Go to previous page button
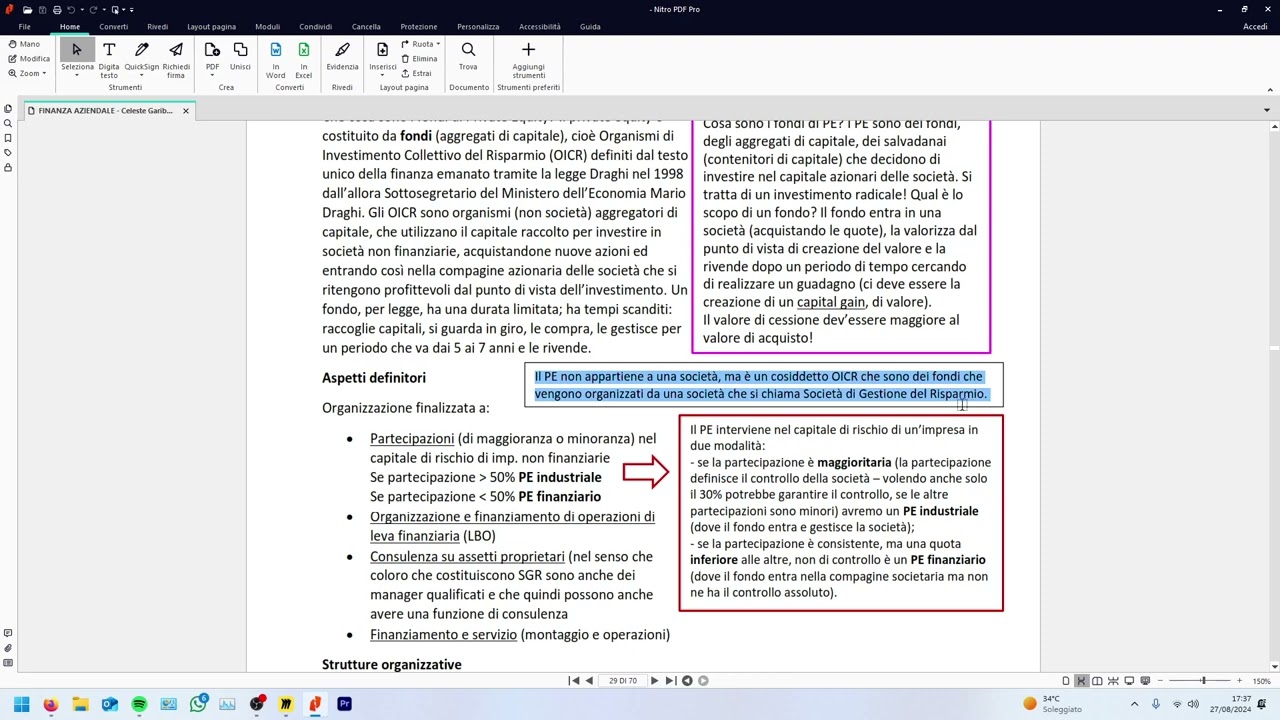 point(589,681)
